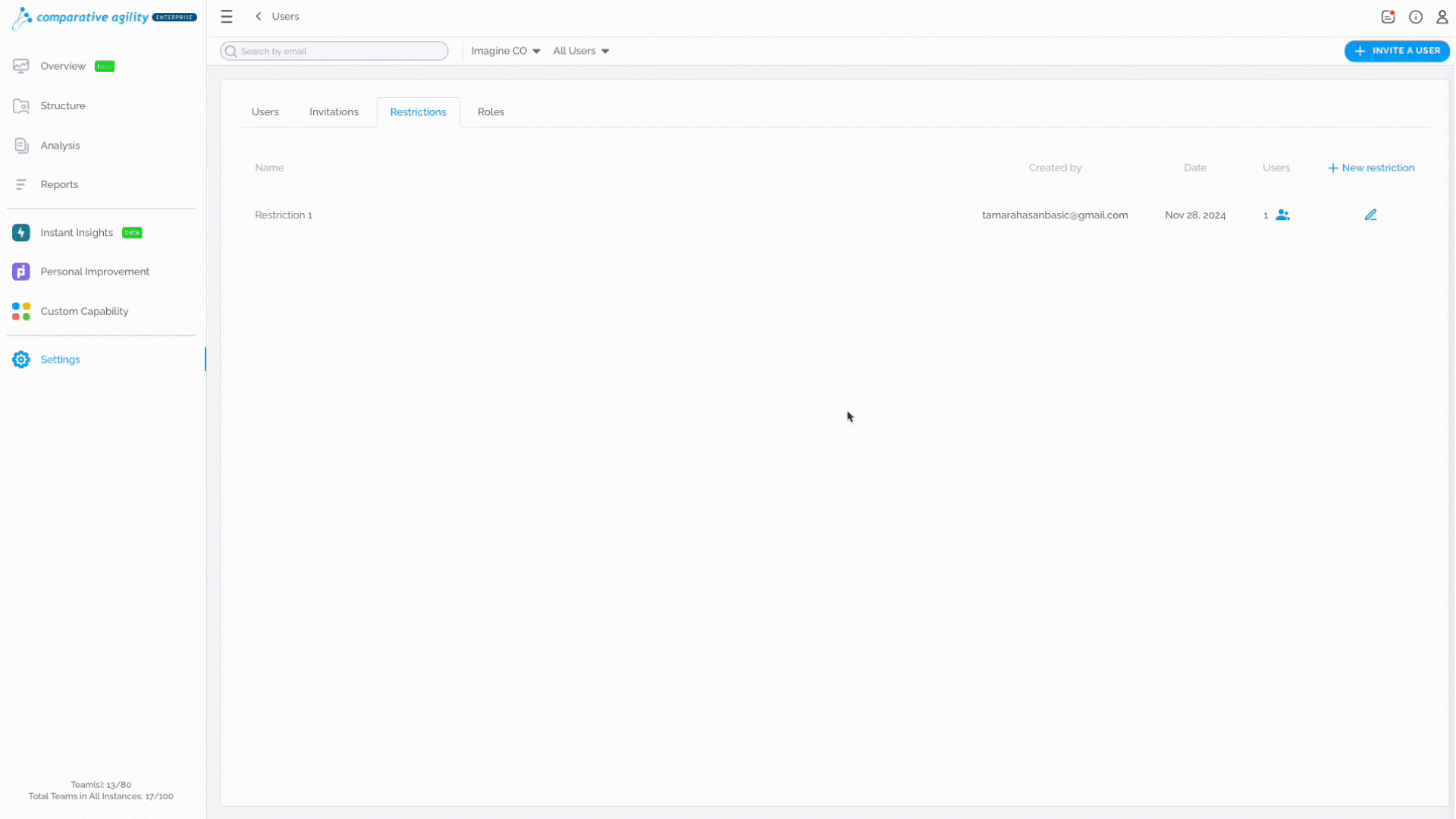Expand the Imagine CO dropdown
Screen dimensions: 1456x819
[x=506, y=51]
